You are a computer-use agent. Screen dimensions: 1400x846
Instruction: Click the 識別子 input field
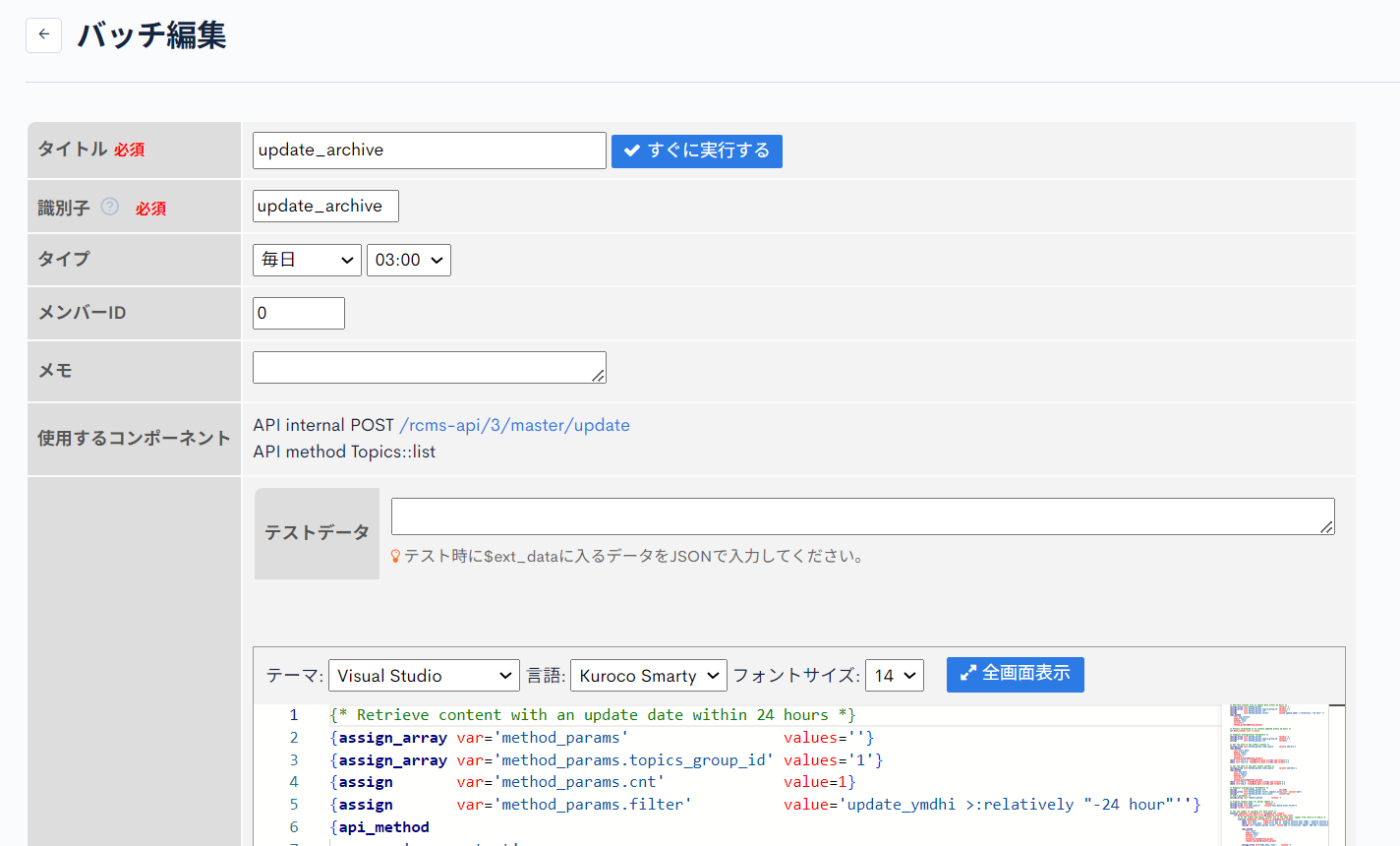325,206
